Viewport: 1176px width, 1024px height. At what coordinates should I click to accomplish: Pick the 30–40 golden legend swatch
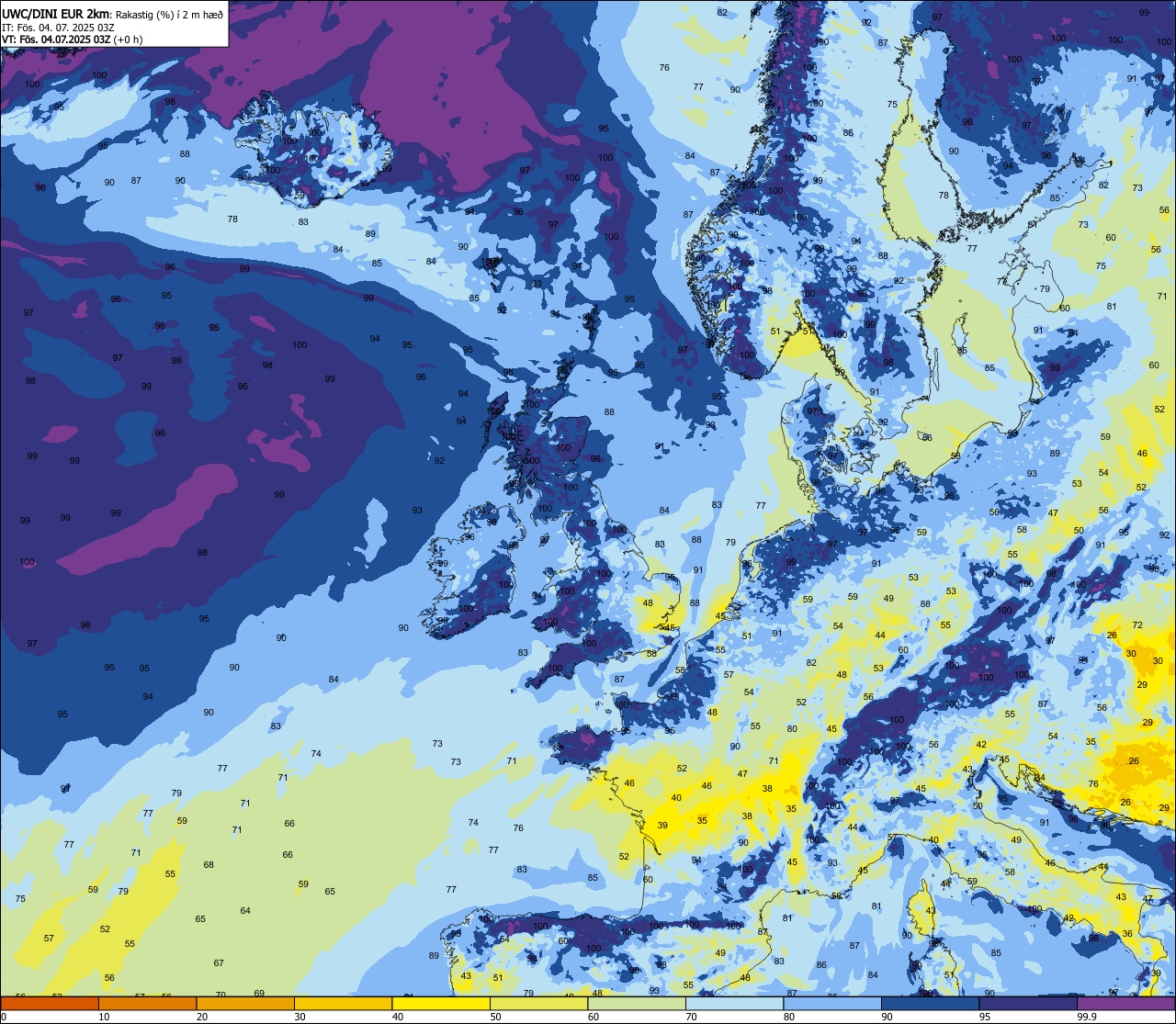point(343,1003)
